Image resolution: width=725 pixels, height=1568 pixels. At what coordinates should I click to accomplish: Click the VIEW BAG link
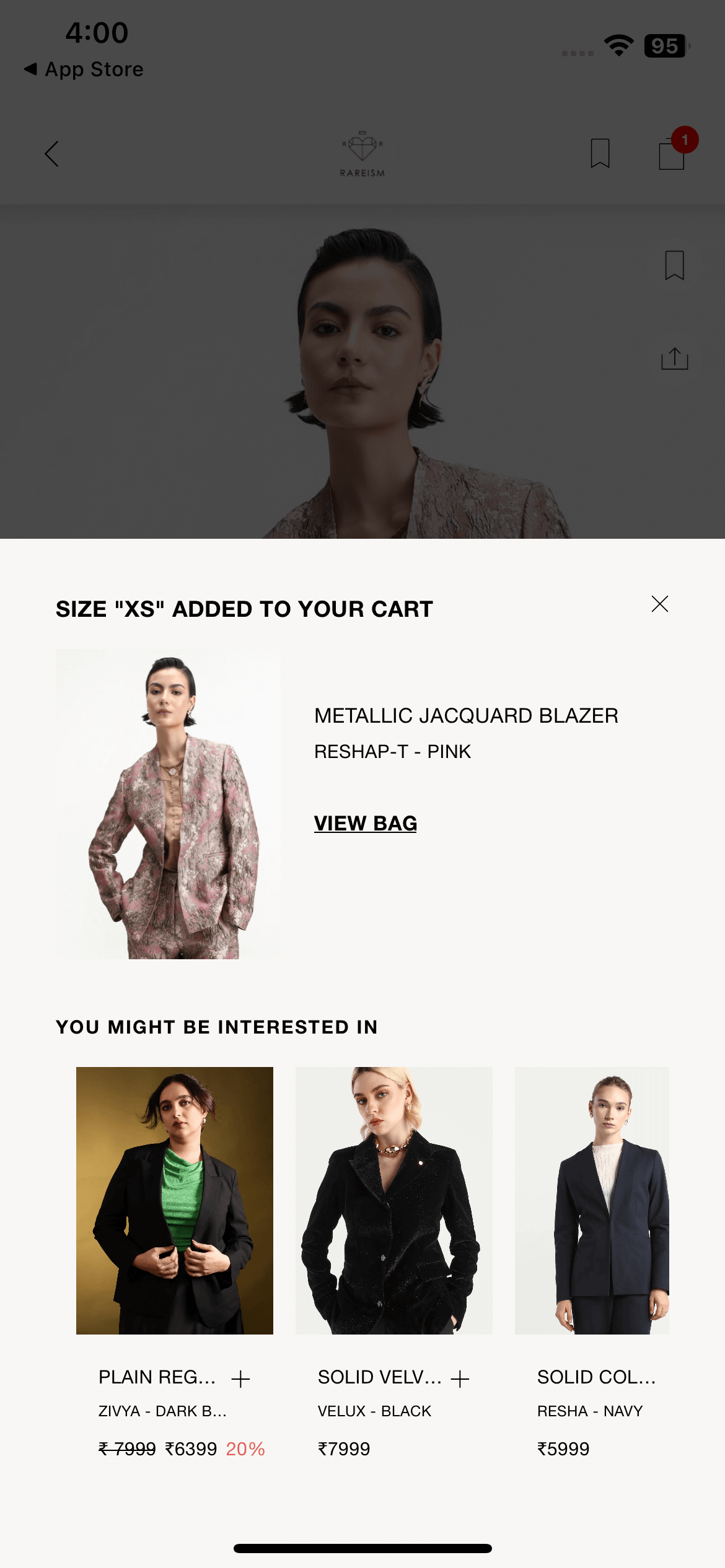366,823
